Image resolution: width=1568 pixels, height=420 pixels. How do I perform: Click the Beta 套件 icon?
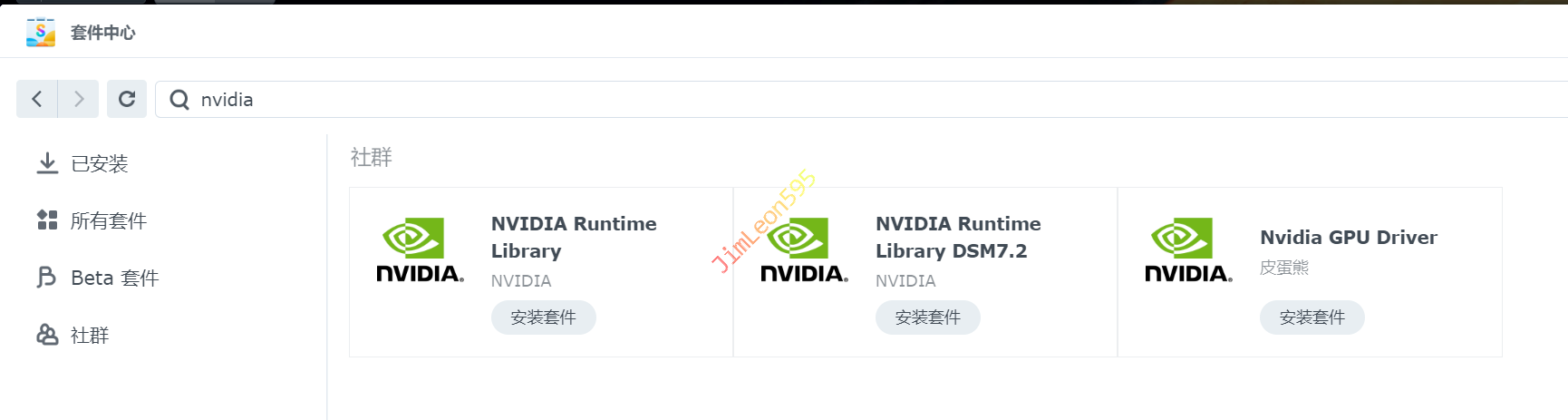coord(47,278)
